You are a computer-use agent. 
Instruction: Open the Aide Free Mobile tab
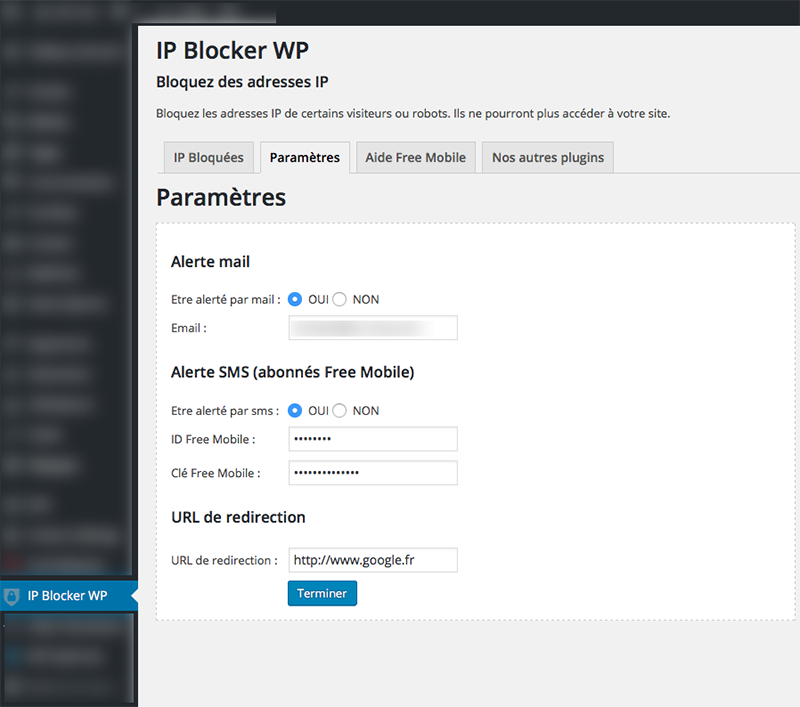(x=415, y=158)
